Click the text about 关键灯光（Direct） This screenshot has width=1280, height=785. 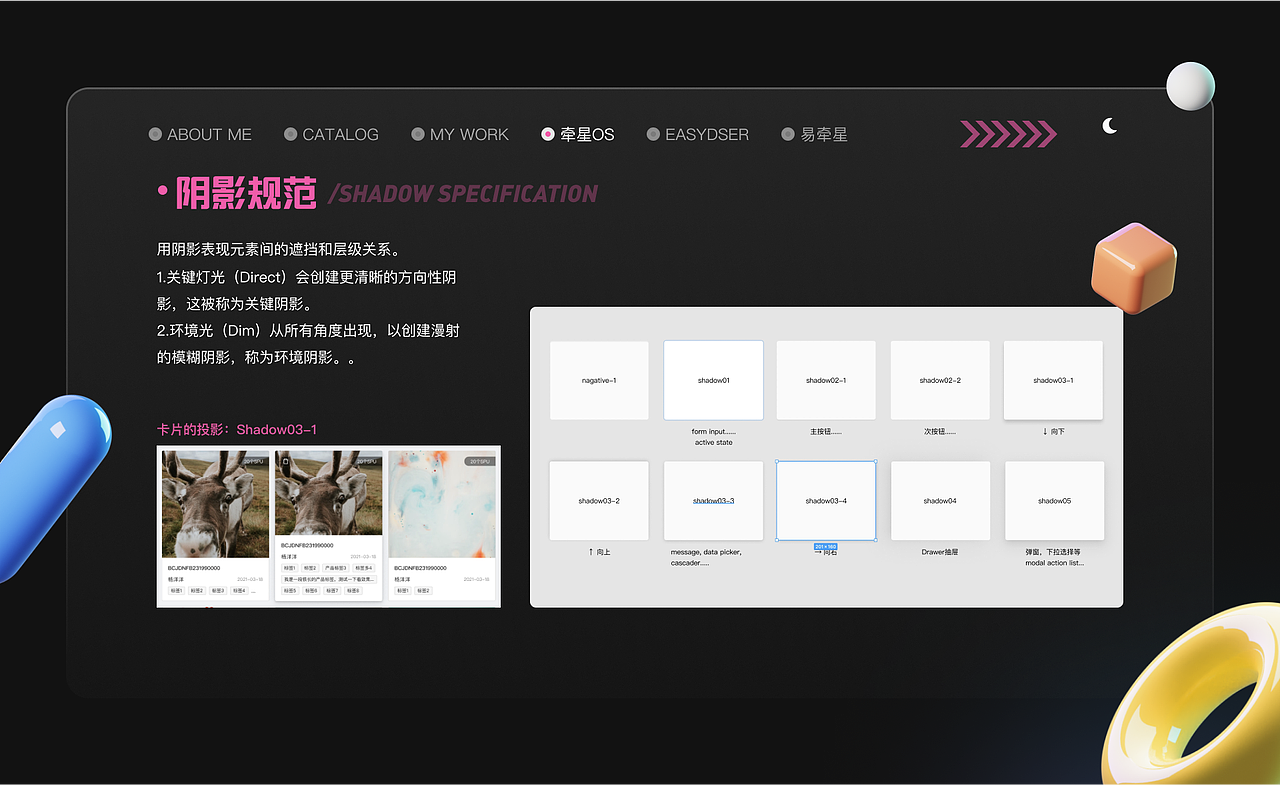306,290
